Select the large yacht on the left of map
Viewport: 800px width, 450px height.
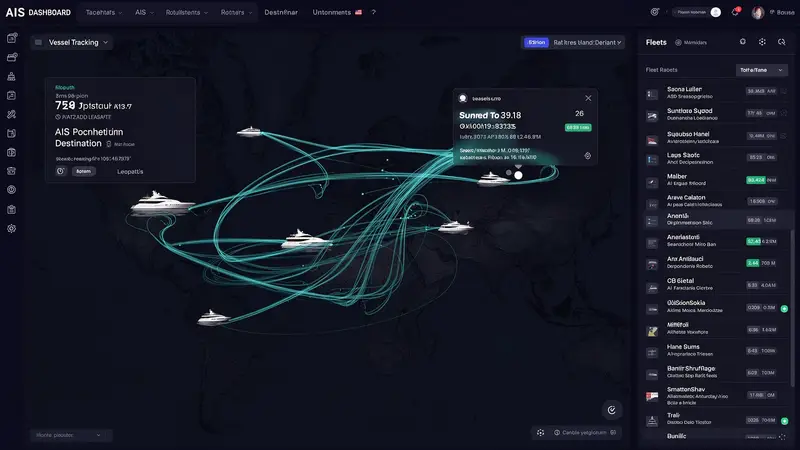pyautogui.click(x=162, y=203)
